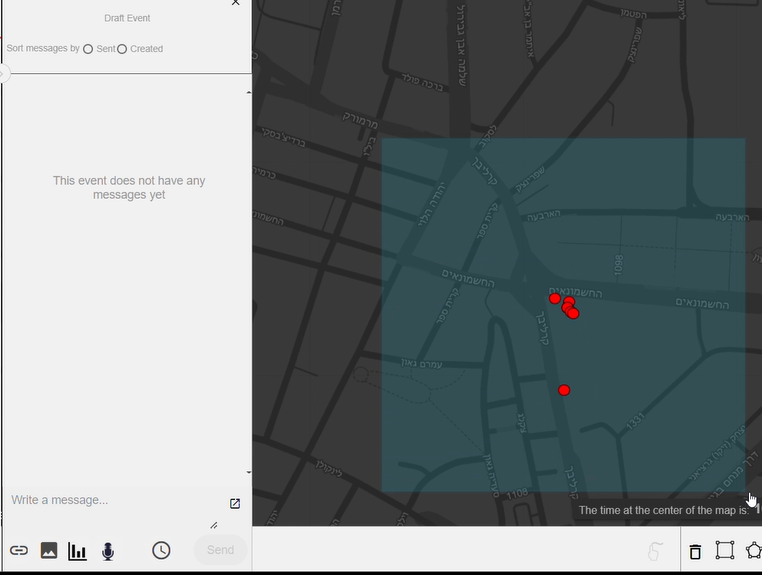The image size is (762, 575).
Task: Close the Draft Event panel
Action: 236,3
